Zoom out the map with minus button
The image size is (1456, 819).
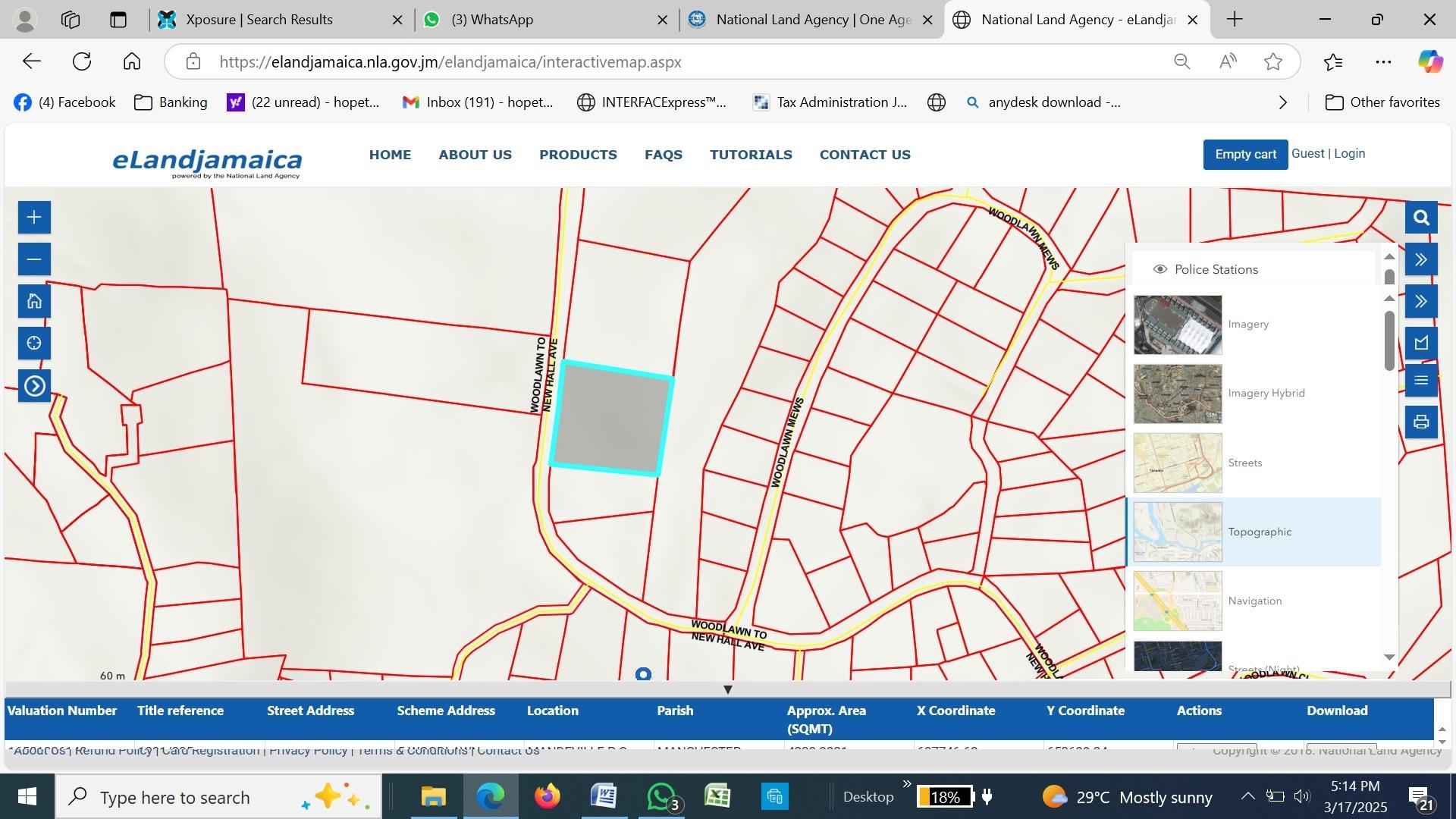(34, 259)
